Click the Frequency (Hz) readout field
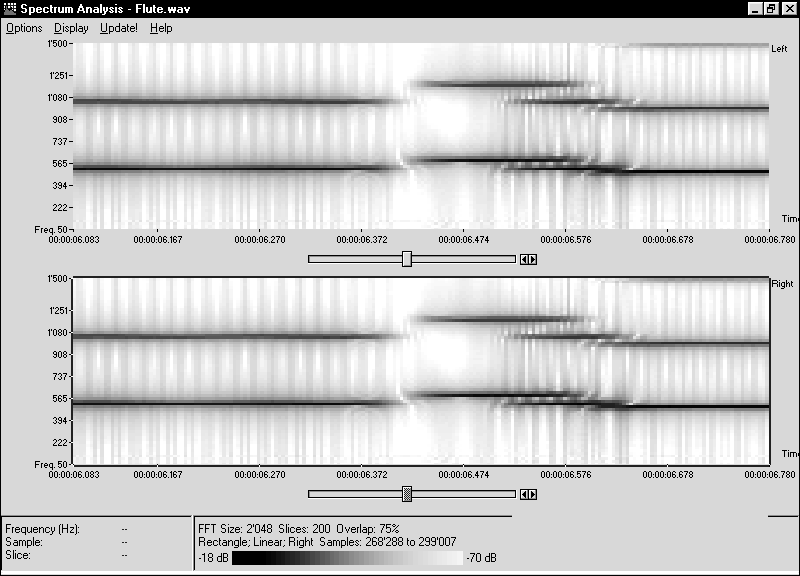The width and height of the screenshot is (800, 576). [x=124, y=529]
